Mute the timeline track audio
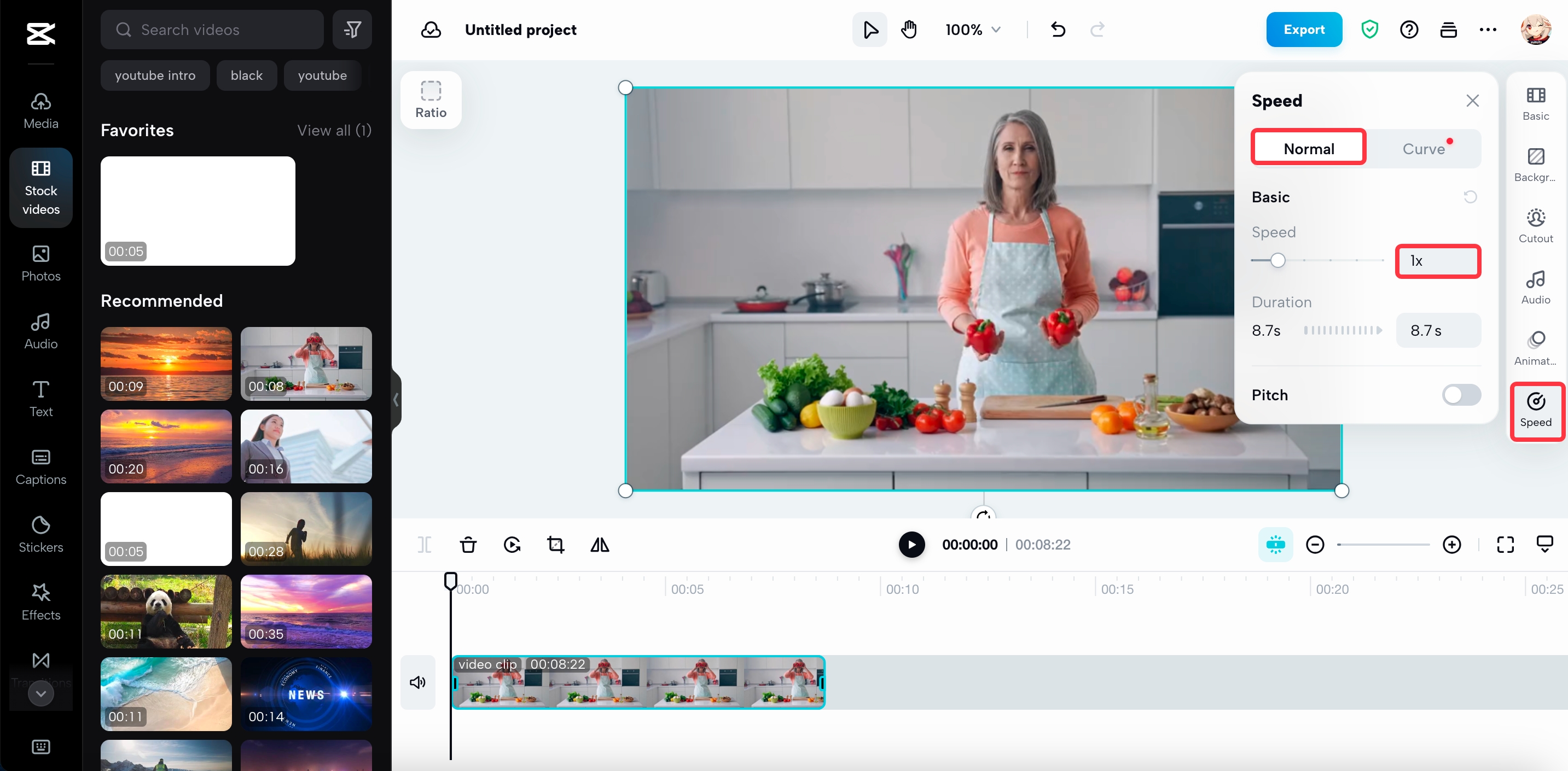Screen dimensions: 1568x771 (417, 682)
